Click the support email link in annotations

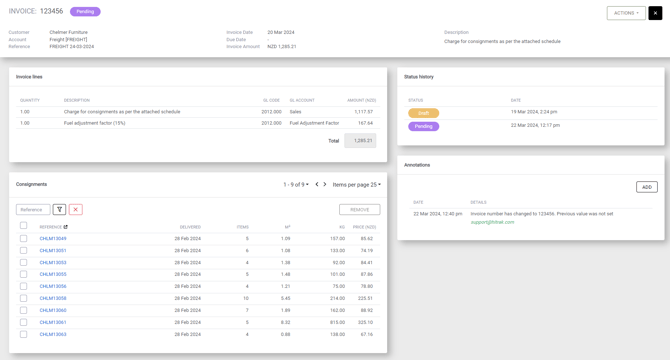[492, 222]
